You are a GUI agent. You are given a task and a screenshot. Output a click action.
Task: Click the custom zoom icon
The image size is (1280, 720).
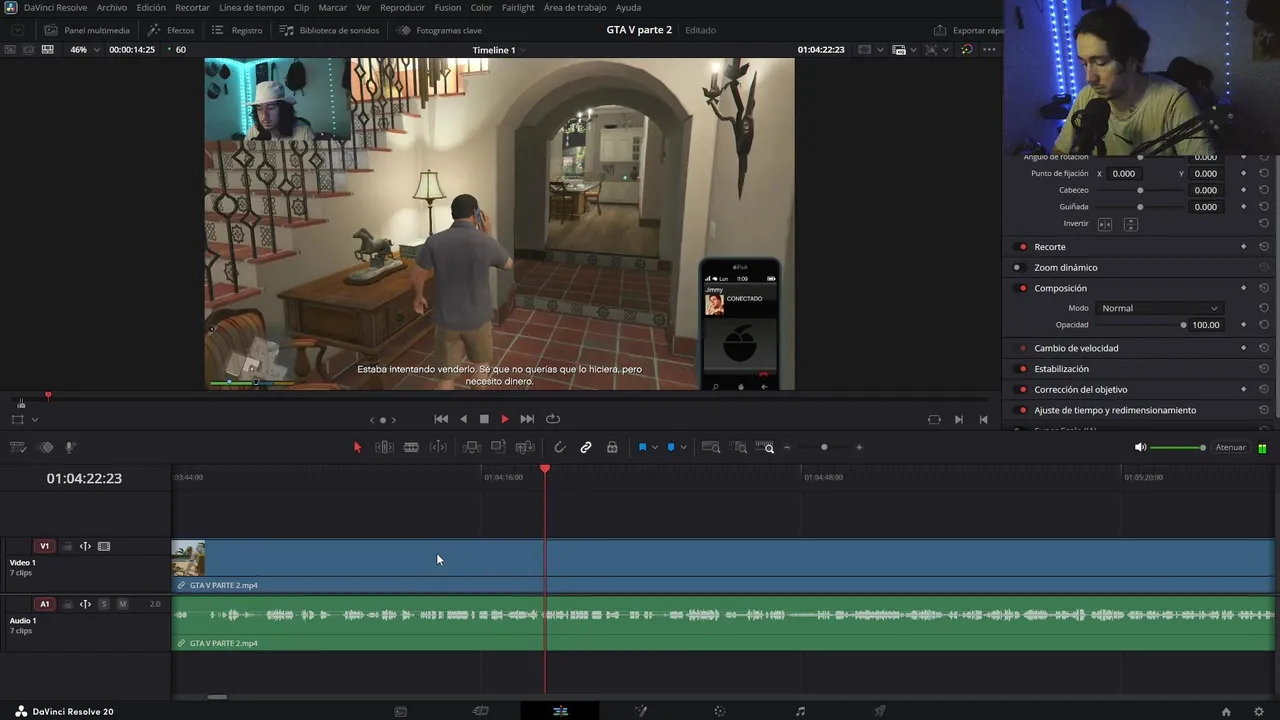click(765, 447)
